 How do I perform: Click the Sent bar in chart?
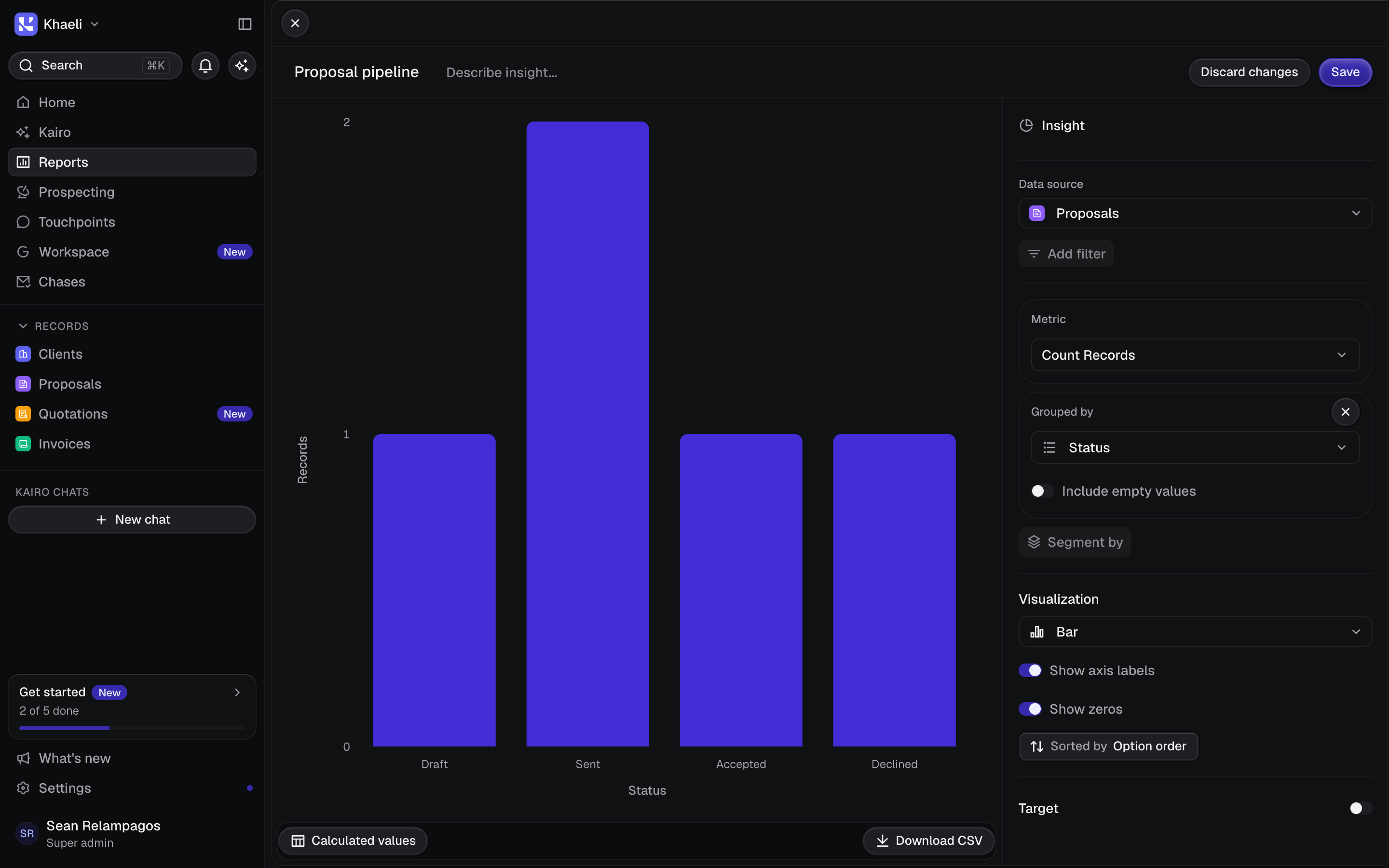(588, 434)
